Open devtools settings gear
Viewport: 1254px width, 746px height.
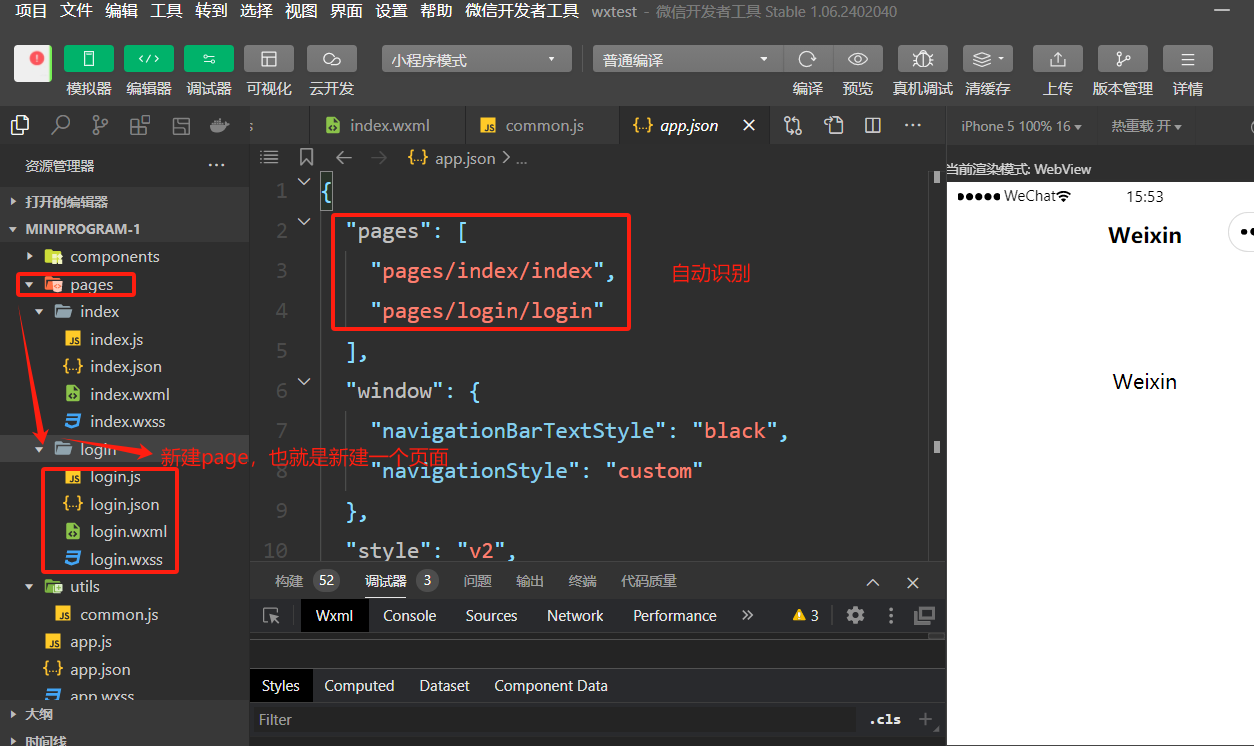coord(855,616)
